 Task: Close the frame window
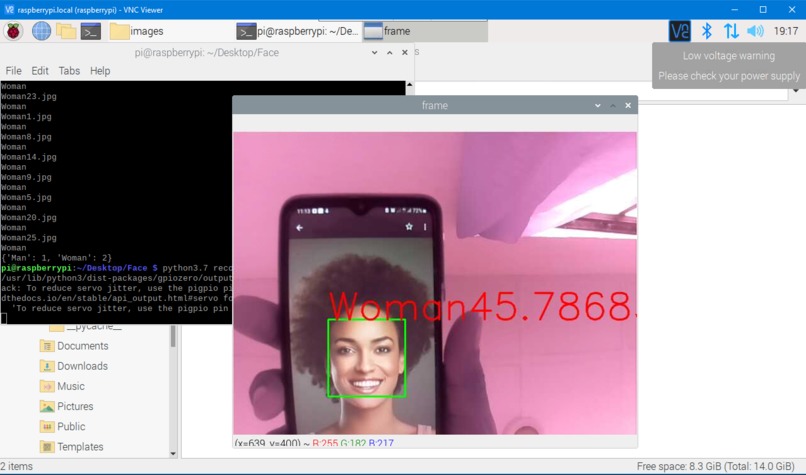628,105
